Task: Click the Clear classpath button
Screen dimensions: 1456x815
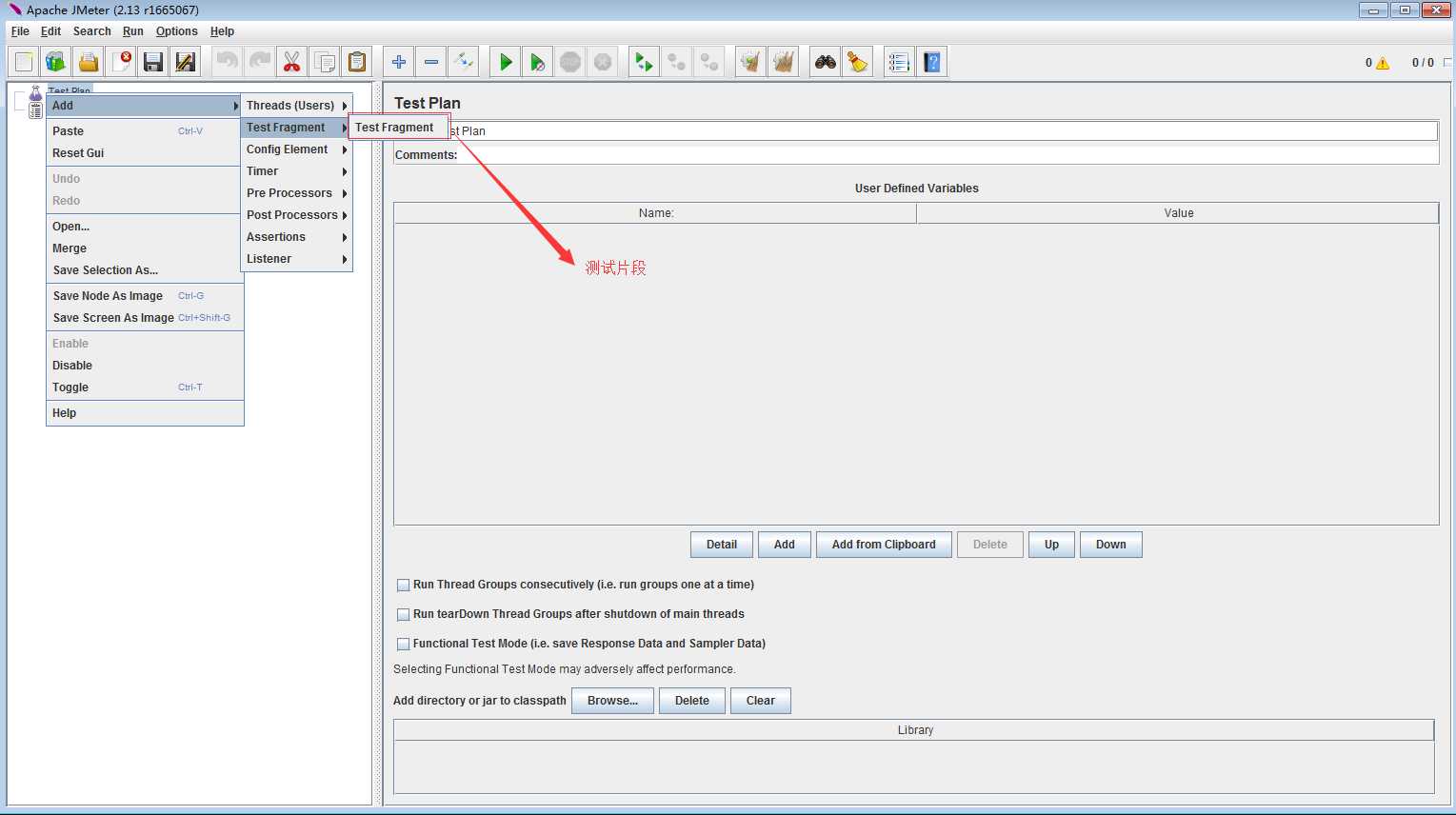Action: [x=761, y=701]
